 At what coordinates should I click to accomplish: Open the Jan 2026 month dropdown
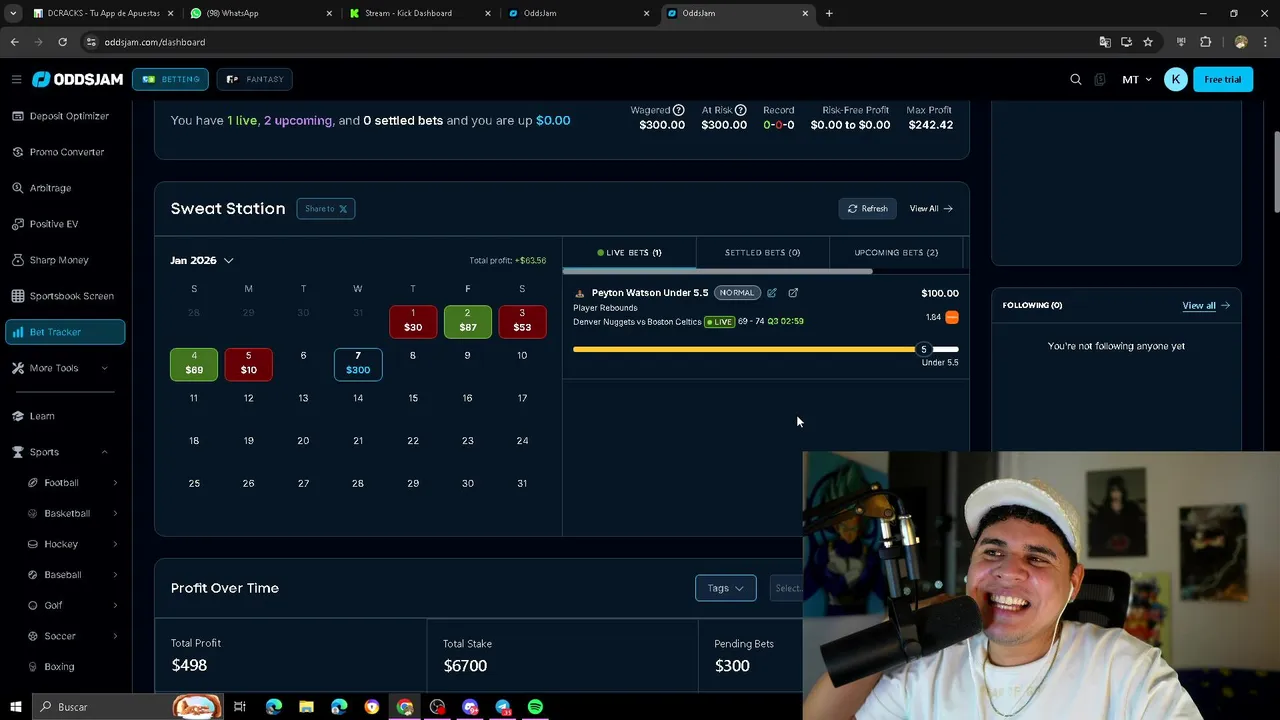point(202,260)
